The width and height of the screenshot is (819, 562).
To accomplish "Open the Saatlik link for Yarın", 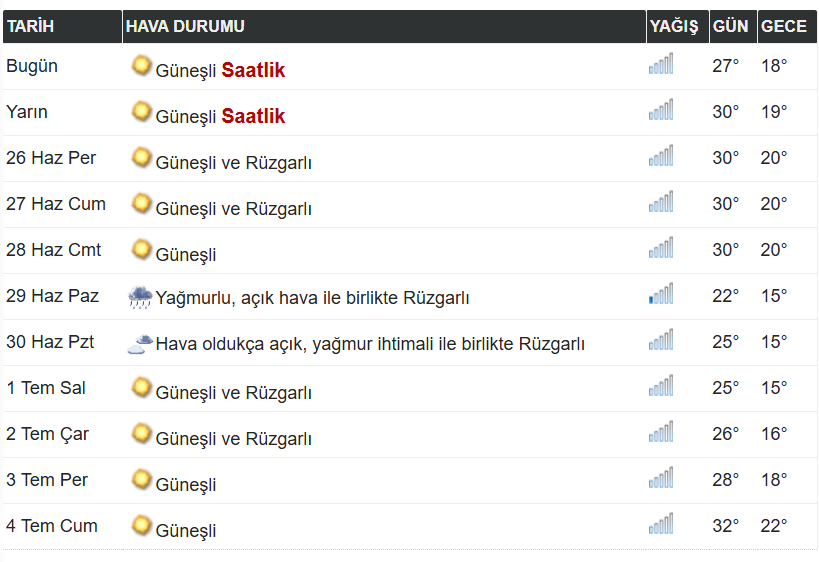I will pyautogui.click(x=253, y=116).
